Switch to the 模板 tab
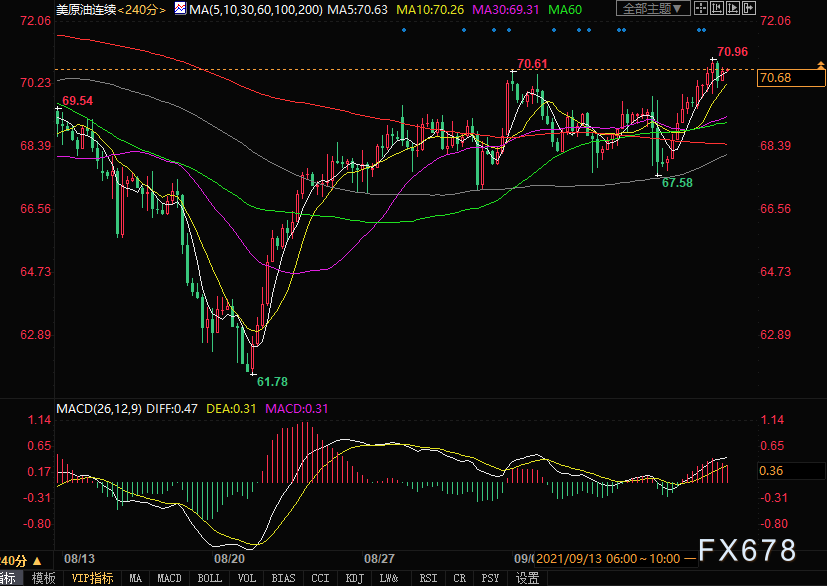 pos(43,578)
